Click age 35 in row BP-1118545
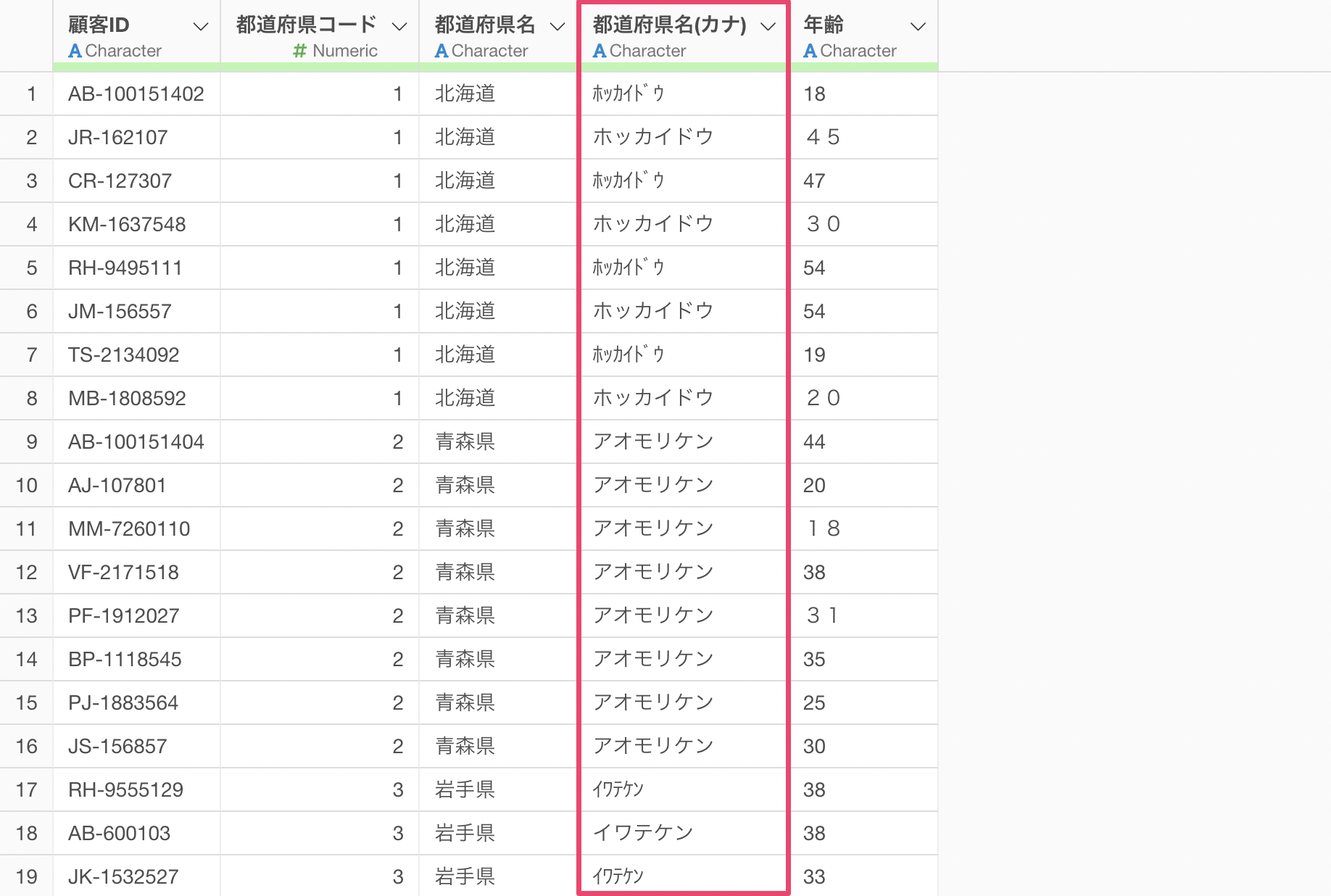The width and height of the screenshot is (1331, 896). click(814, 659)
